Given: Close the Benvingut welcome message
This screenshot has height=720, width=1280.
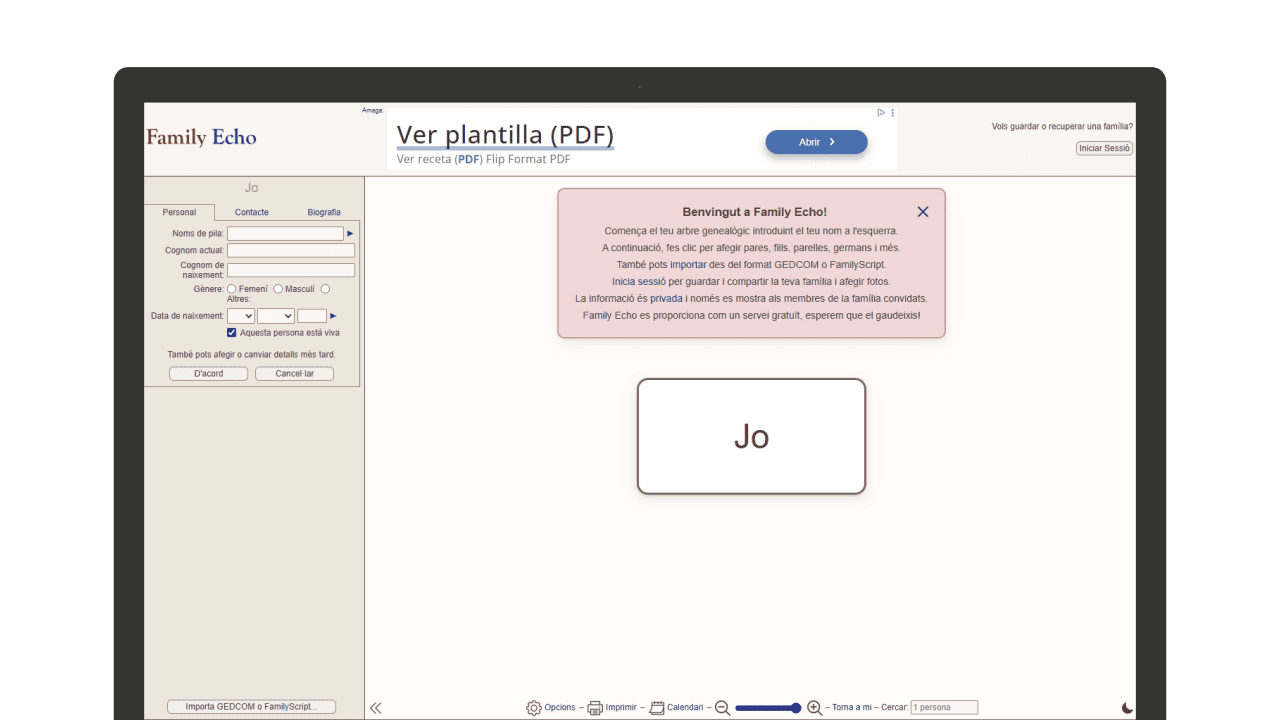Looking at the screenshot, I should [923, 212].
